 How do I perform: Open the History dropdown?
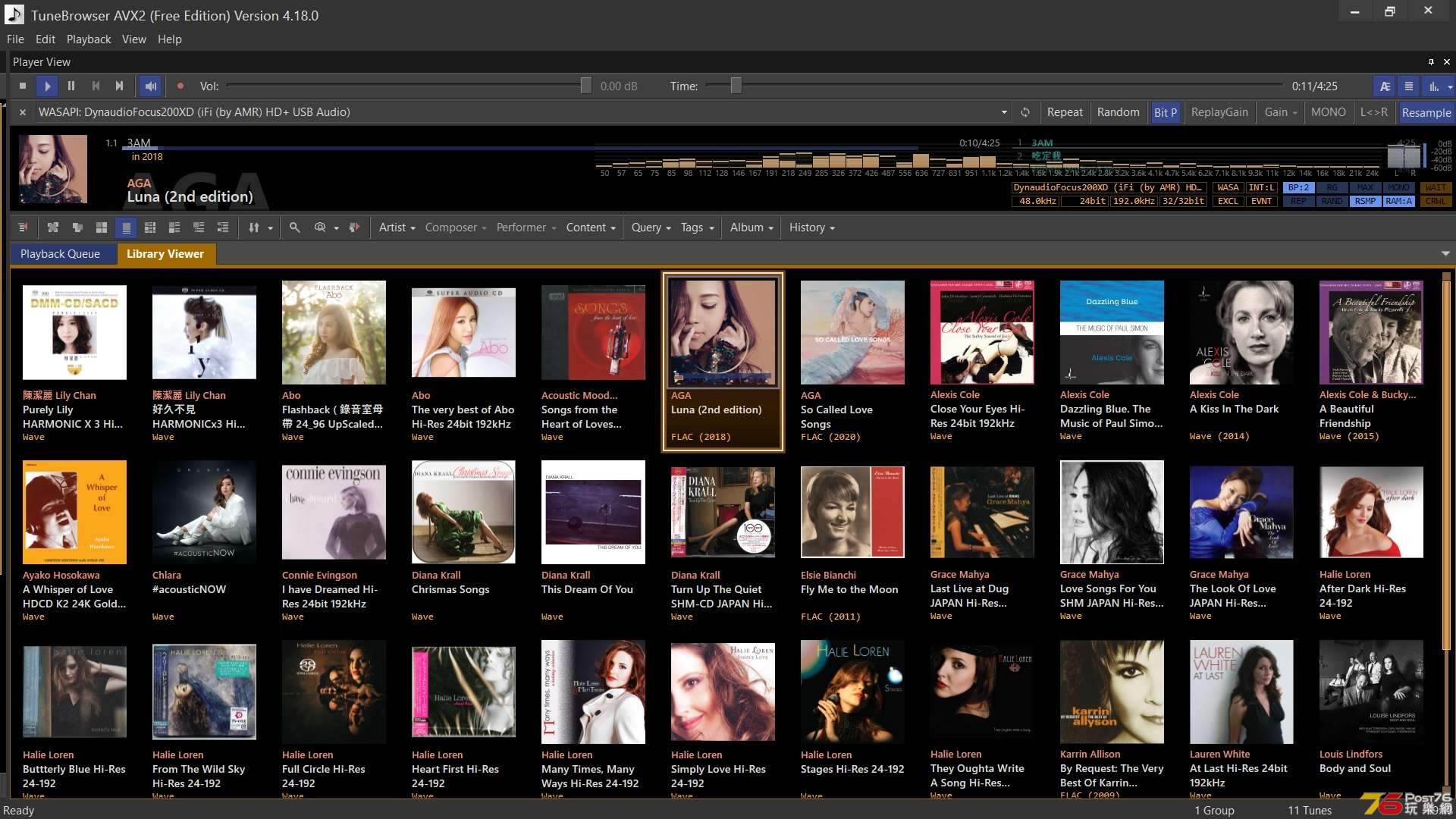click(x=812, y=227)
